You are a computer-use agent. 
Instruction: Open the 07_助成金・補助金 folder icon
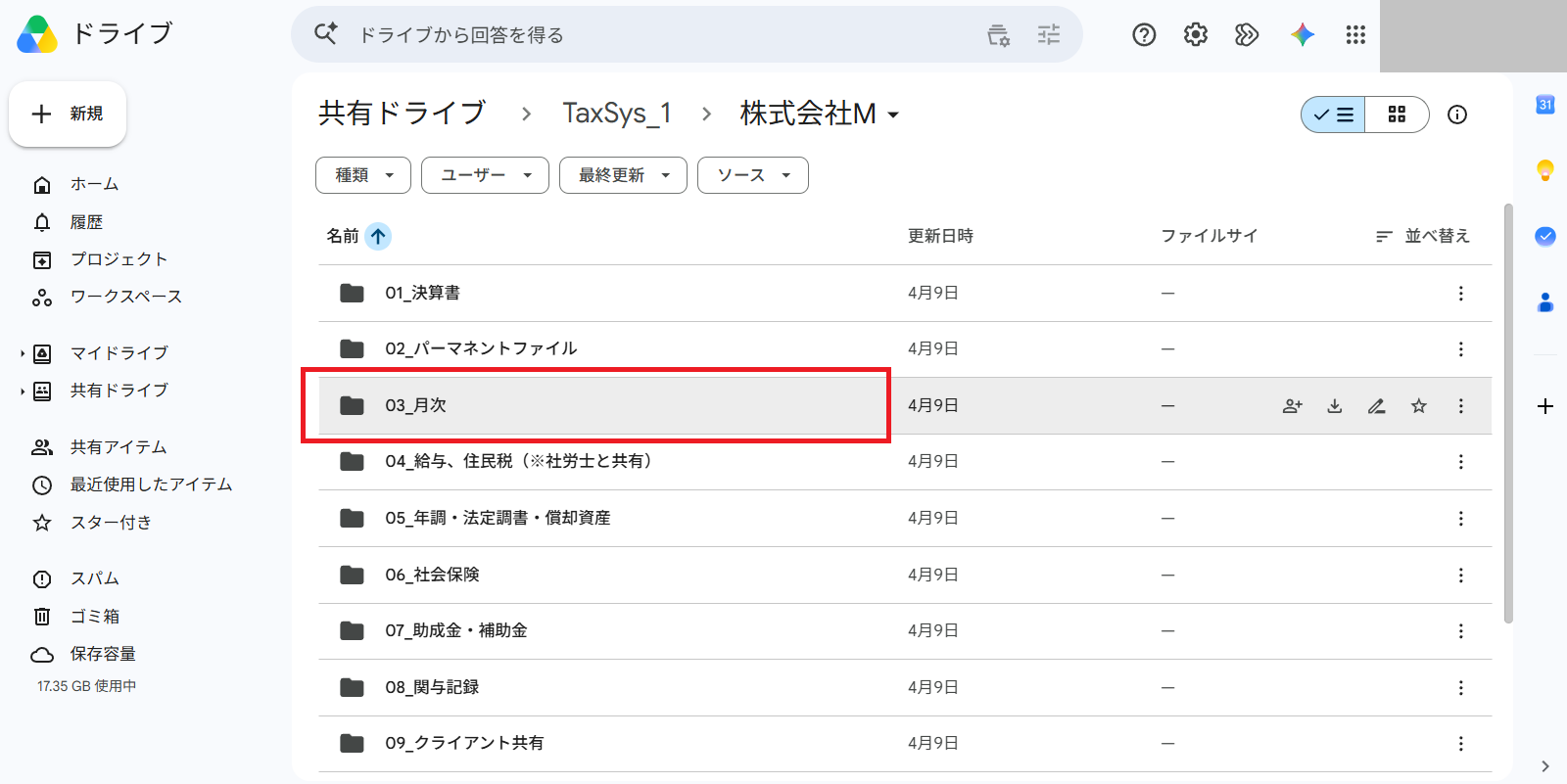tap(352, 631)
